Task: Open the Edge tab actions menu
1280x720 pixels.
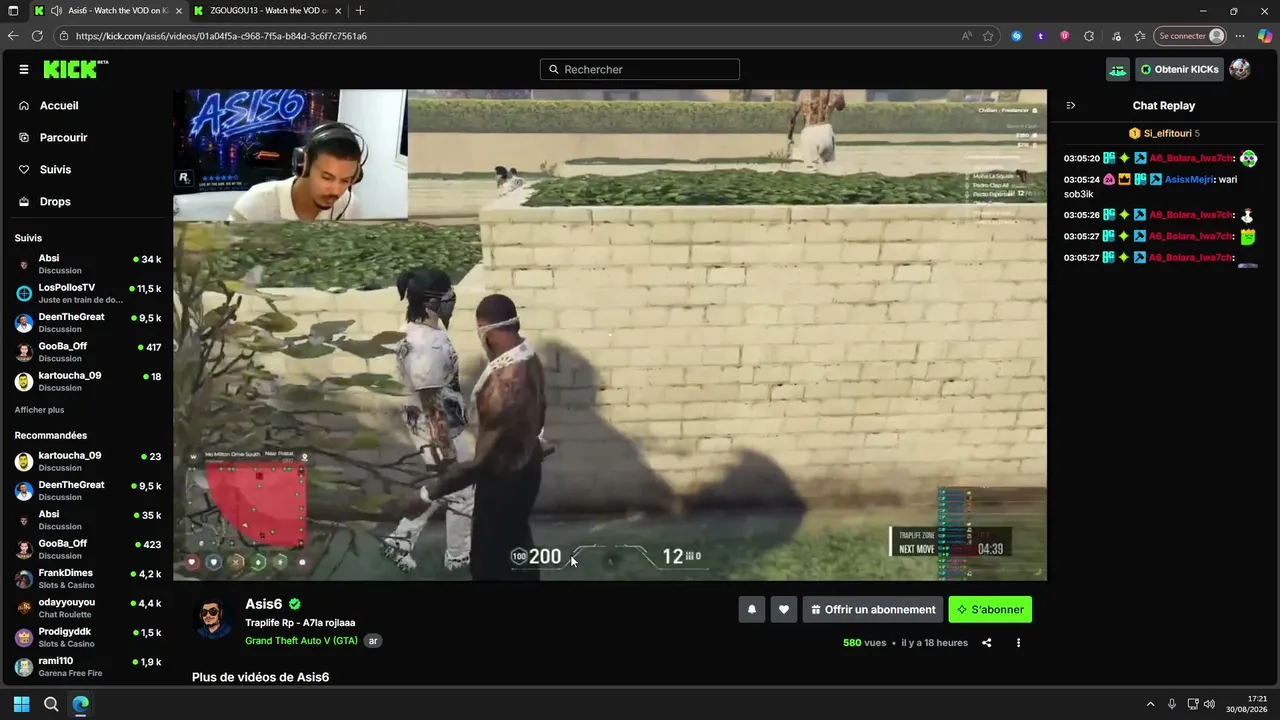Action: pyautogui.click(x=13, y=11)
